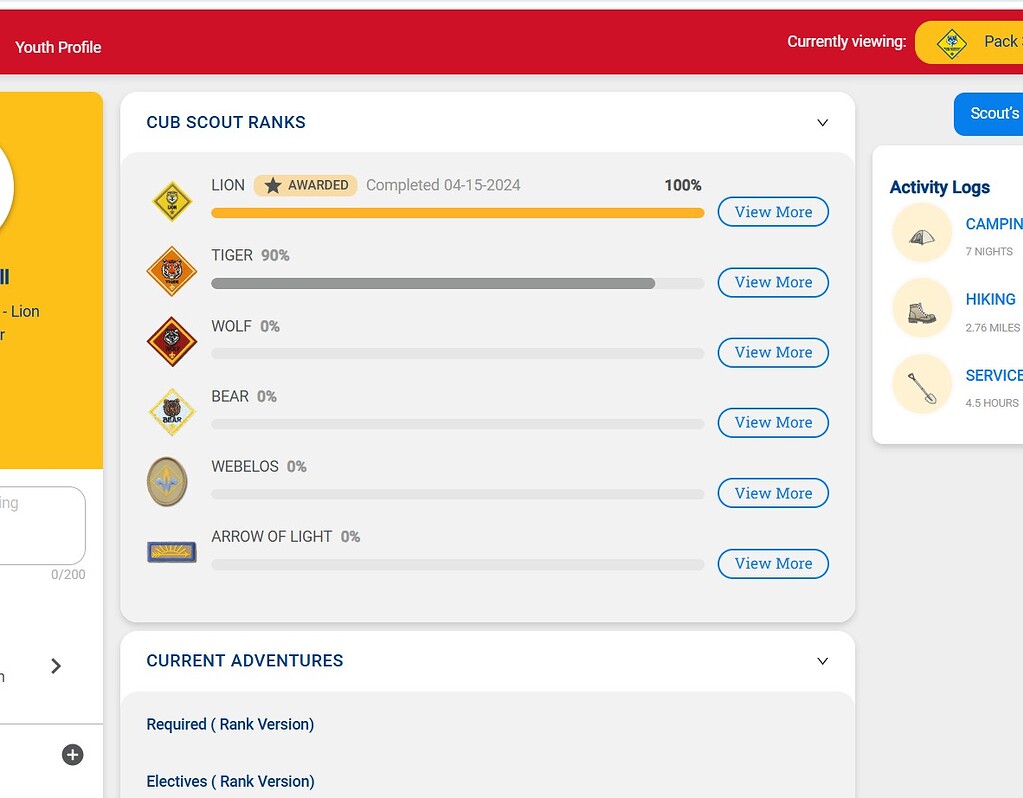Screen dimensions: 1023x798
Task: Select the Arrow of Light badge icon
Action: (171, 551)
